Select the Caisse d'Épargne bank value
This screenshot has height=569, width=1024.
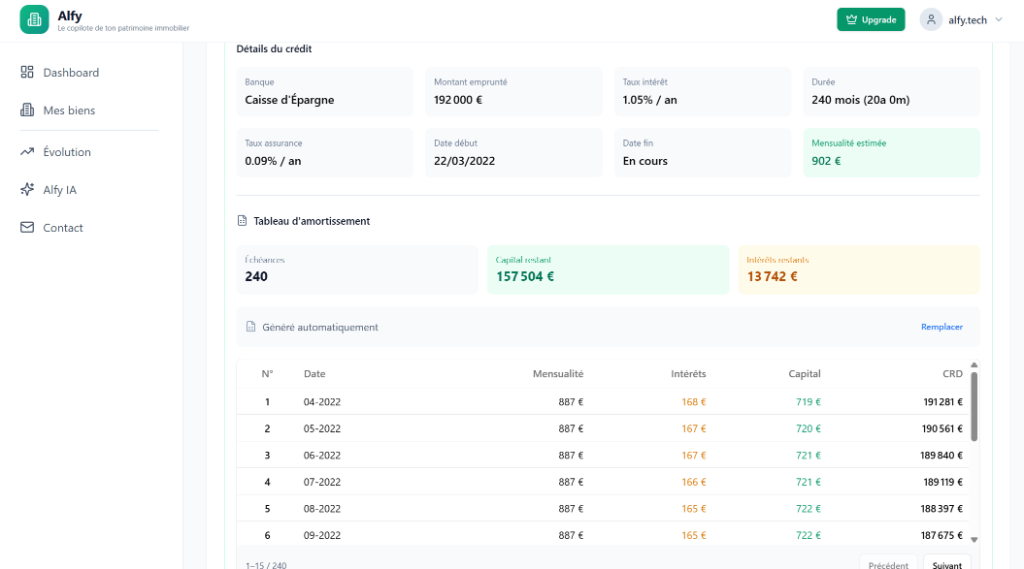pos(289,100)
